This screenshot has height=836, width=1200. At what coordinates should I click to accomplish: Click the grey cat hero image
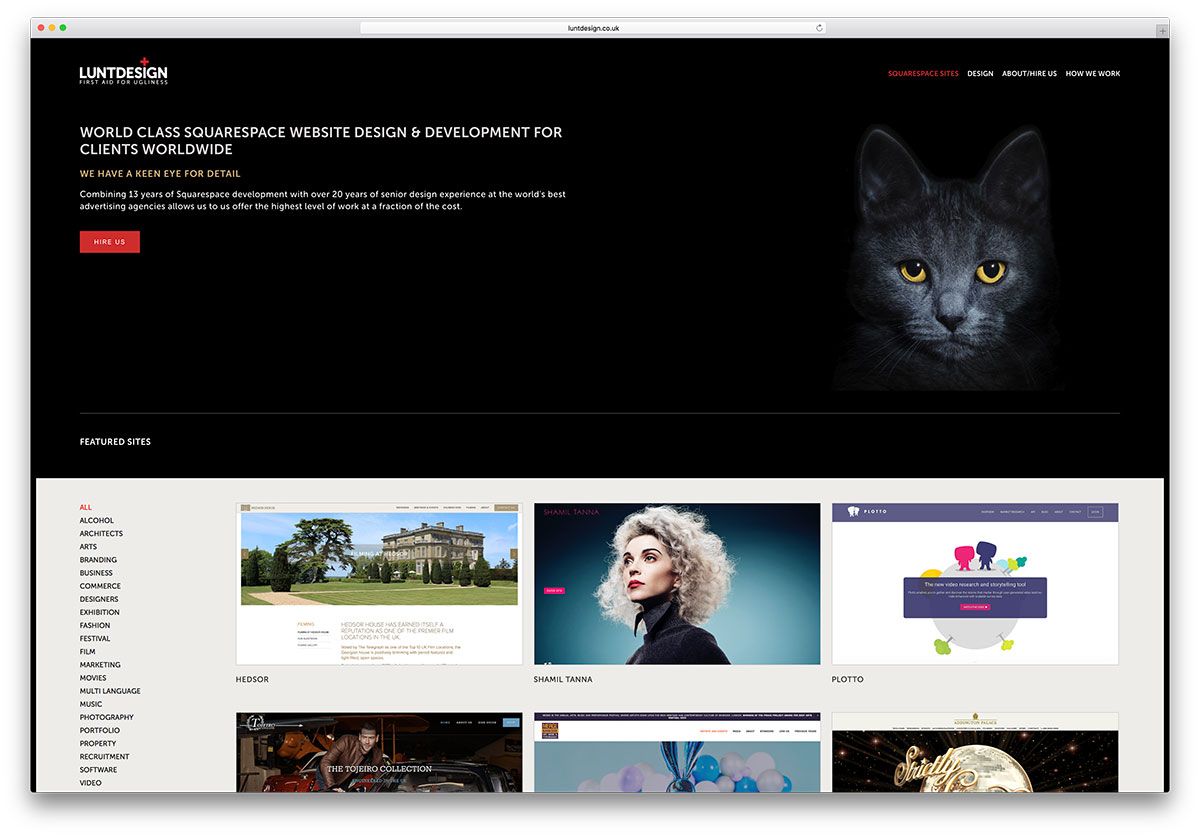tap(948, 260)
